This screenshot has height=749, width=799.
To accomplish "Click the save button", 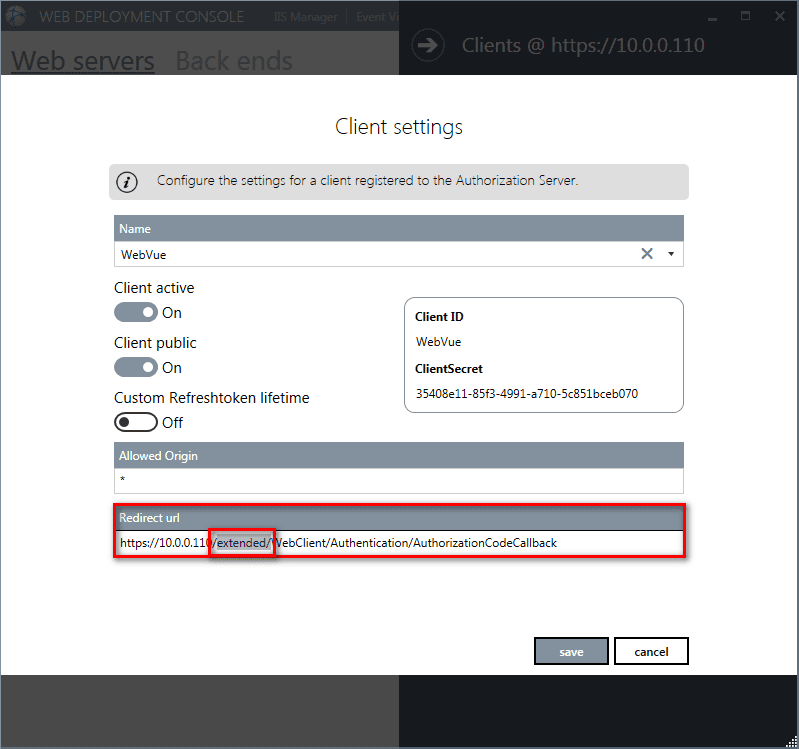I will (571, 651).
